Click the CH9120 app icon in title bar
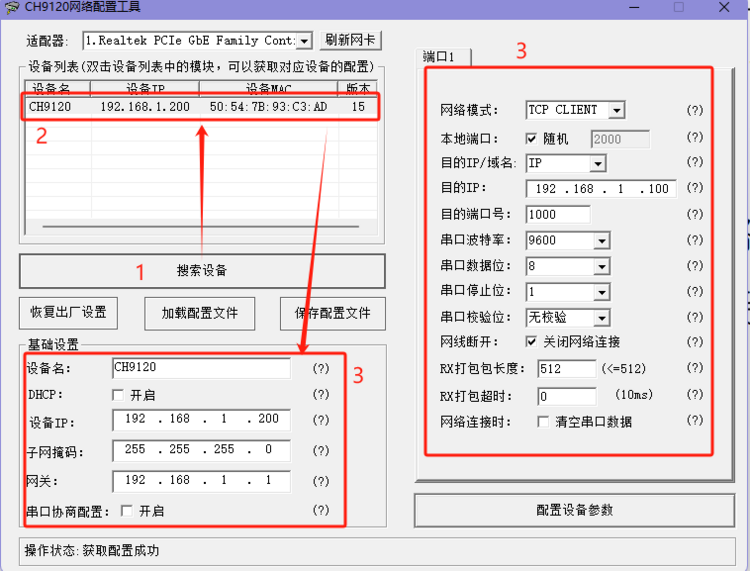Screen dimensions: 750x571 point(11,7)
